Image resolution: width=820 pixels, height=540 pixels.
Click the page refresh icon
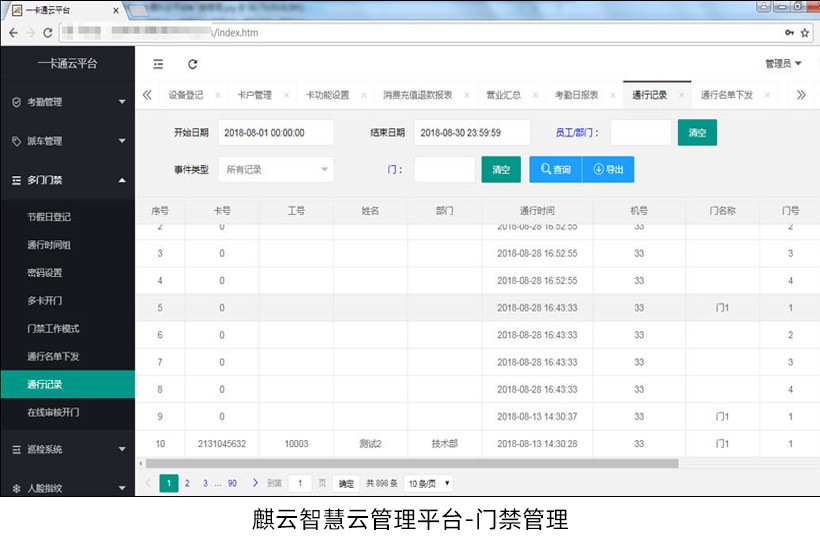(192, 64)
